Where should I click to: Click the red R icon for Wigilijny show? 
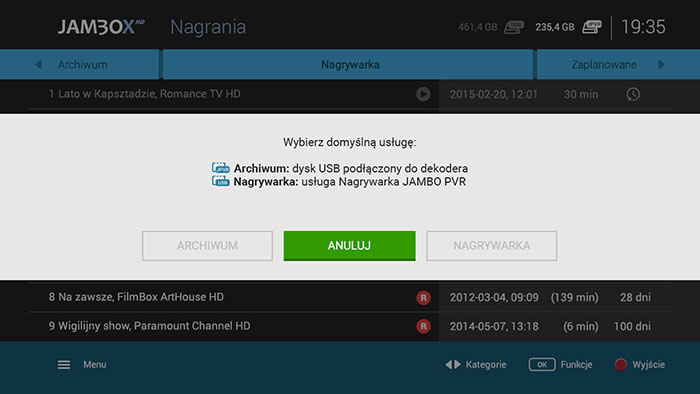[x=423, y=326]
